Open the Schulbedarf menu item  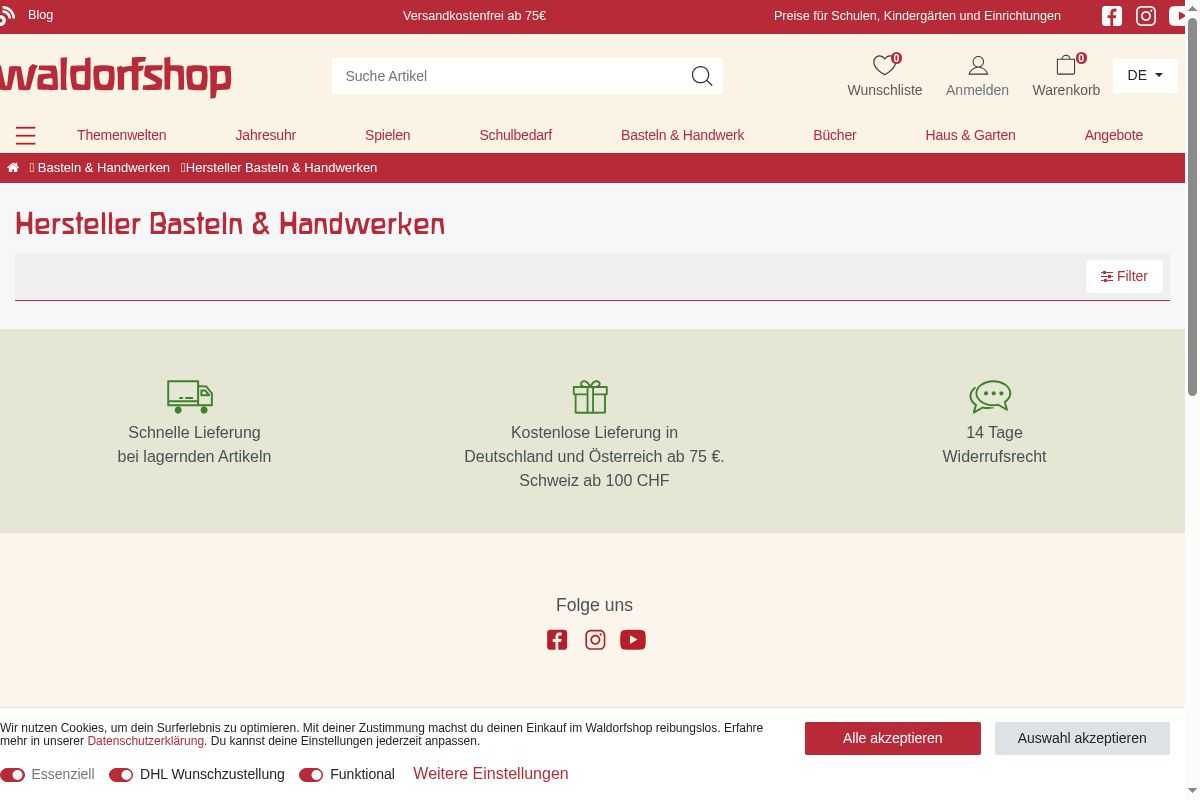515,135
